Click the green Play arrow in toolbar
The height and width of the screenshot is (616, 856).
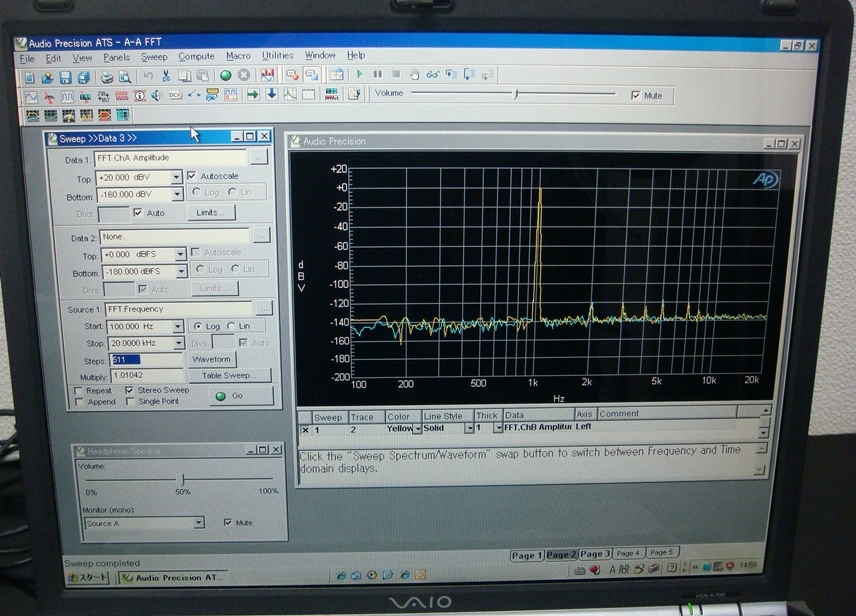(x=359, y=74)
